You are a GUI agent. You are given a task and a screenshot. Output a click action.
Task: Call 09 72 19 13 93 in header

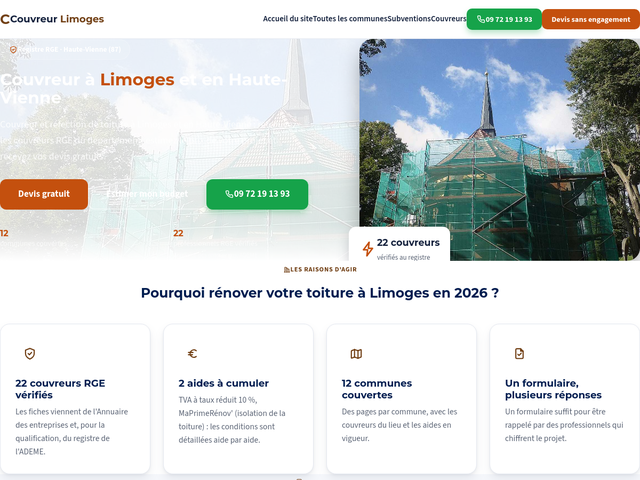click(x=504, y=19)
